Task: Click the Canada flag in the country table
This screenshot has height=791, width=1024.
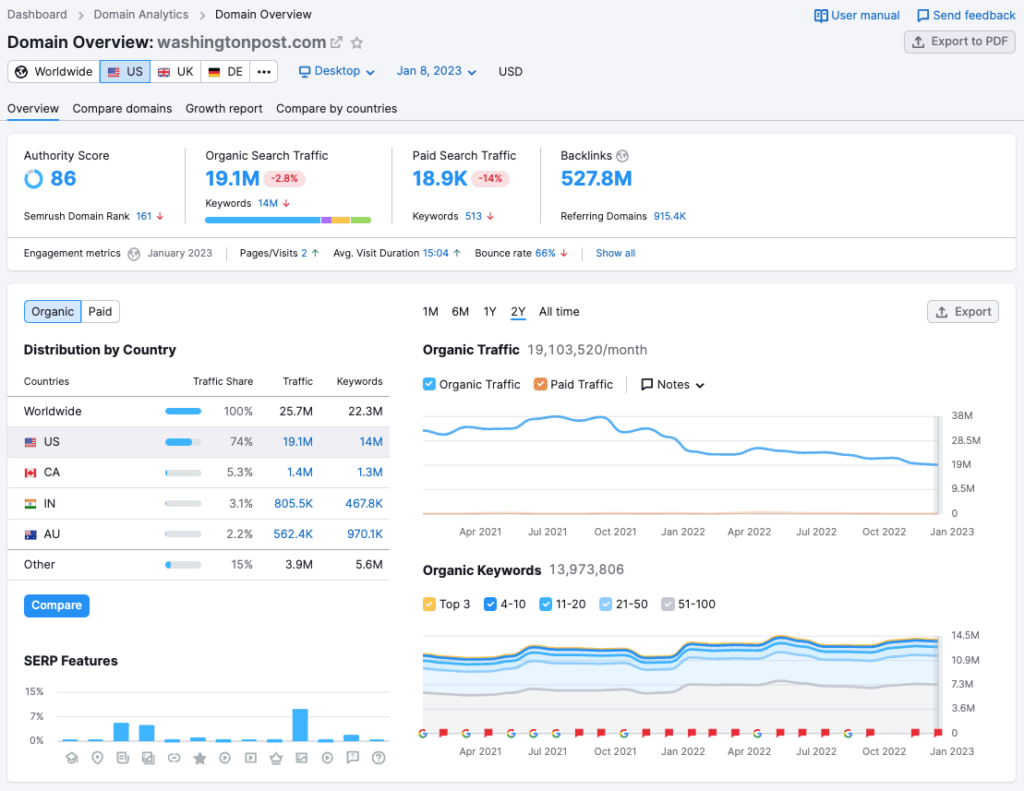Action: (30, 473)
